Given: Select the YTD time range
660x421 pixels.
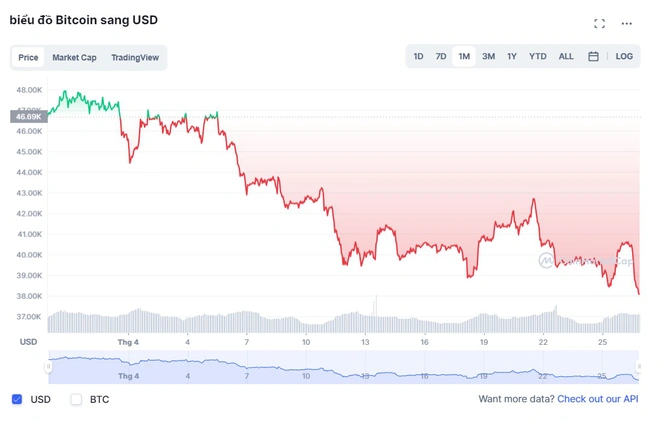Looking at the screenshot, I should pyautogui.click(x=538, y=57).
